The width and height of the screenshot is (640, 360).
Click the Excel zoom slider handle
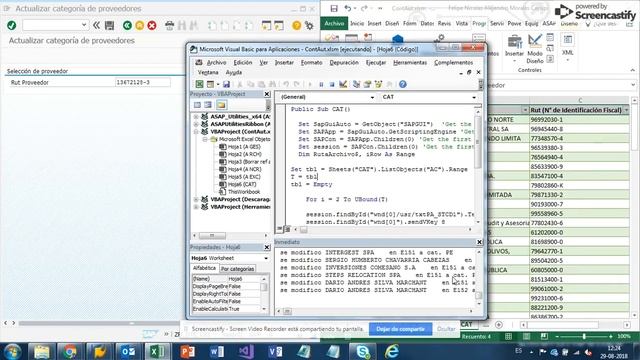pos(584,336)
